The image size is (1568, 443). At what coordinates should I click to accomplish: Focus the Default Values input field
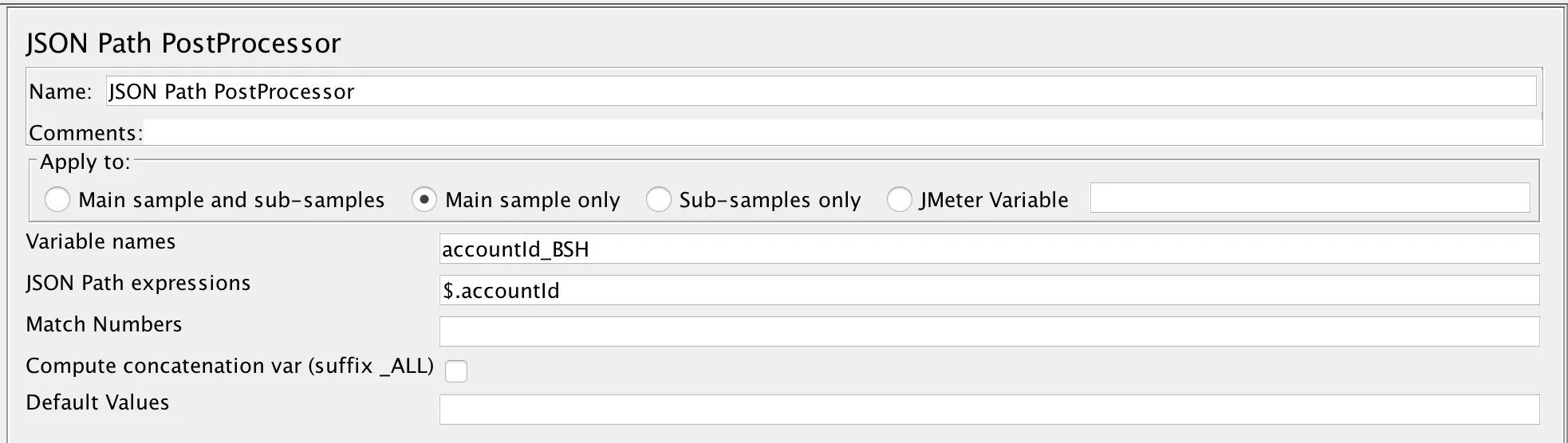click(989, 410)
